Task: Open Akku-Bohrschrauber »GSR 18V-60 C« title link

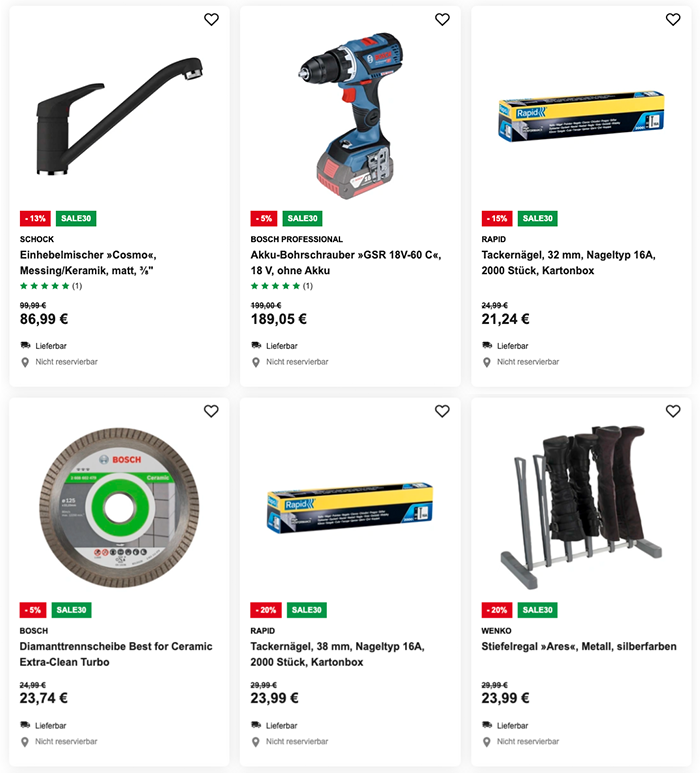Action: point(346,262)
